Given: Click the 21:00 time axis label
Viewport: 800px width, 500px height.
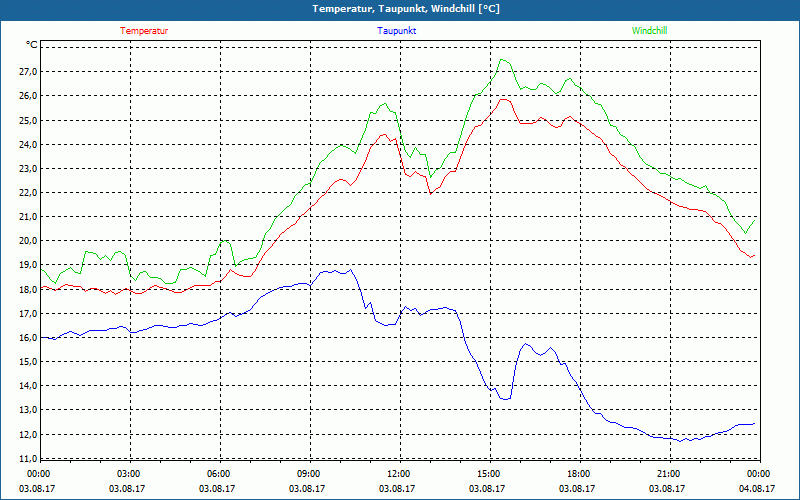Looking at the screenshot, I should tap(669, 474).
